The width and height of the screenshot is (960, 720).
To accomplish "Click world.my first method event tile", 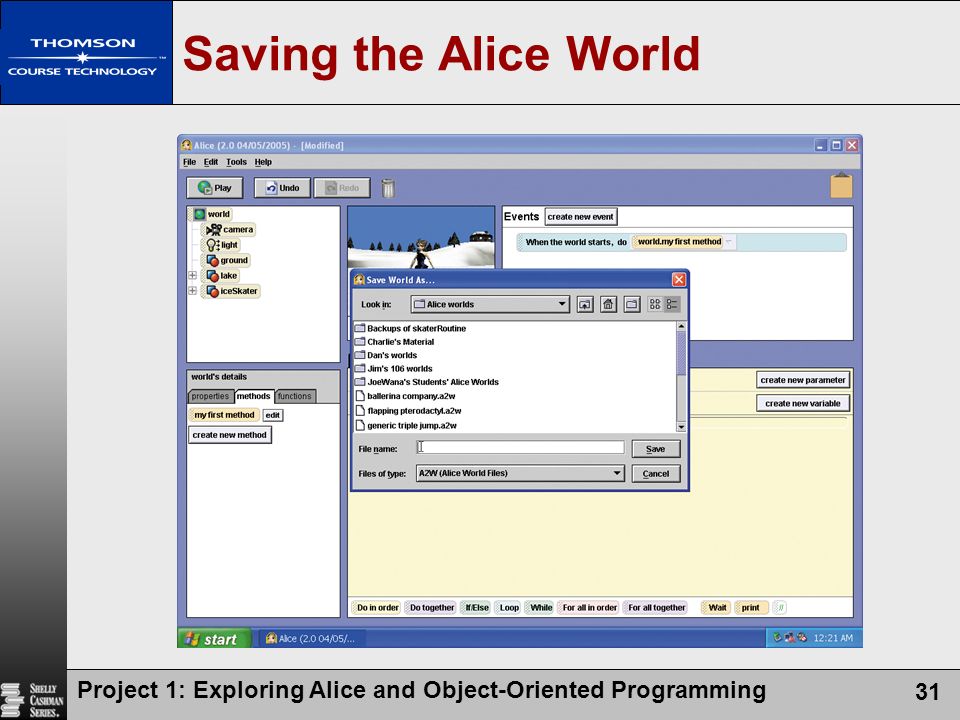I will [680, 242].
